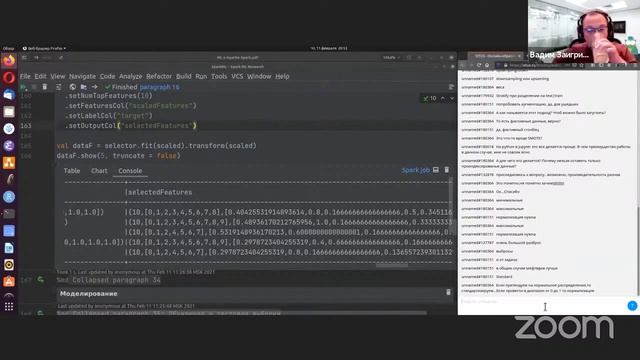Click the list settings icon in notebook toolbar

coord(59,87)
